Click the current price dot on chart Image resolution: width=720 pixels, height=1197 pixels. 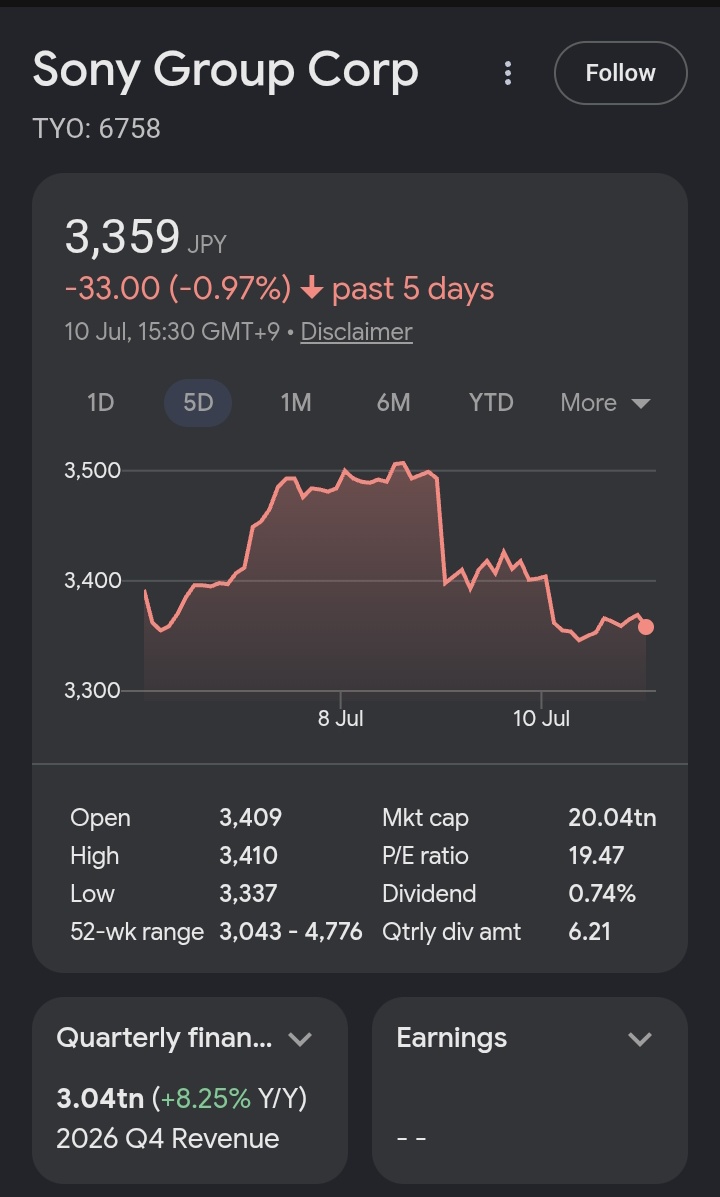pos(646,627)
